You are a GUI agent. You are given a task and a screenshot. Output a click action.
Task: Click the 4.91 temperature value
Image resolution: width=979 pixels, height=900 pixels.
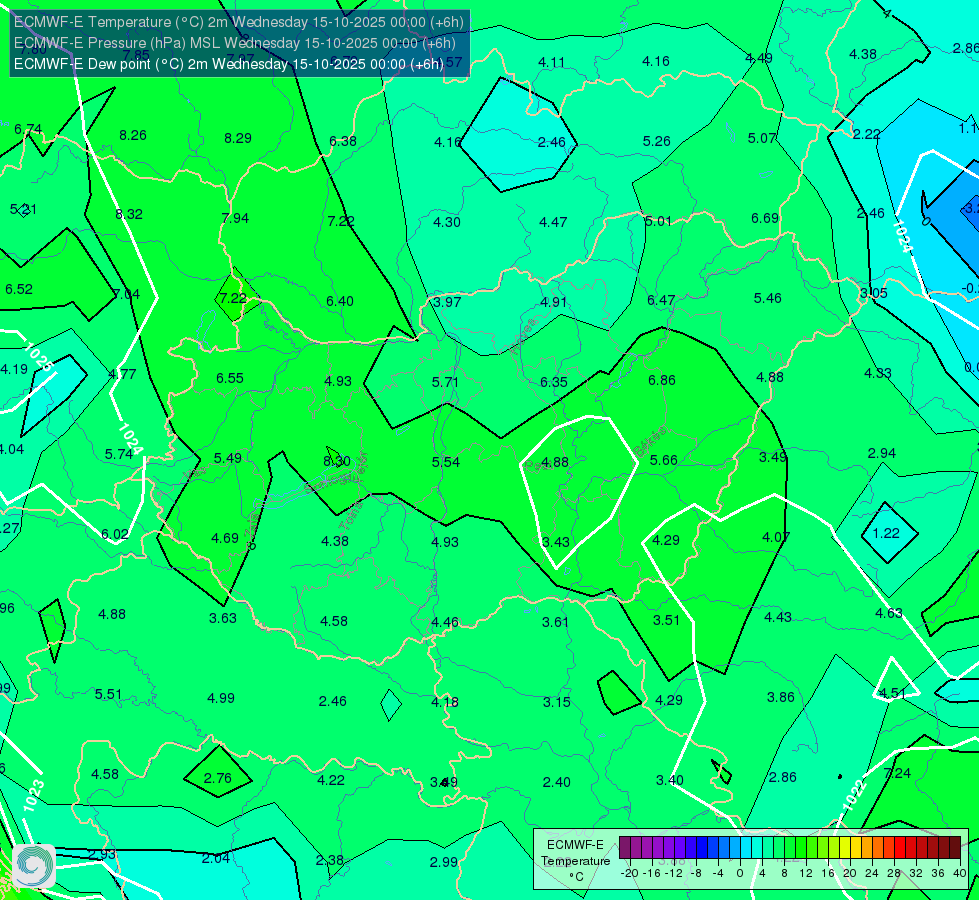pyautogui.click(x=554, y=302)
